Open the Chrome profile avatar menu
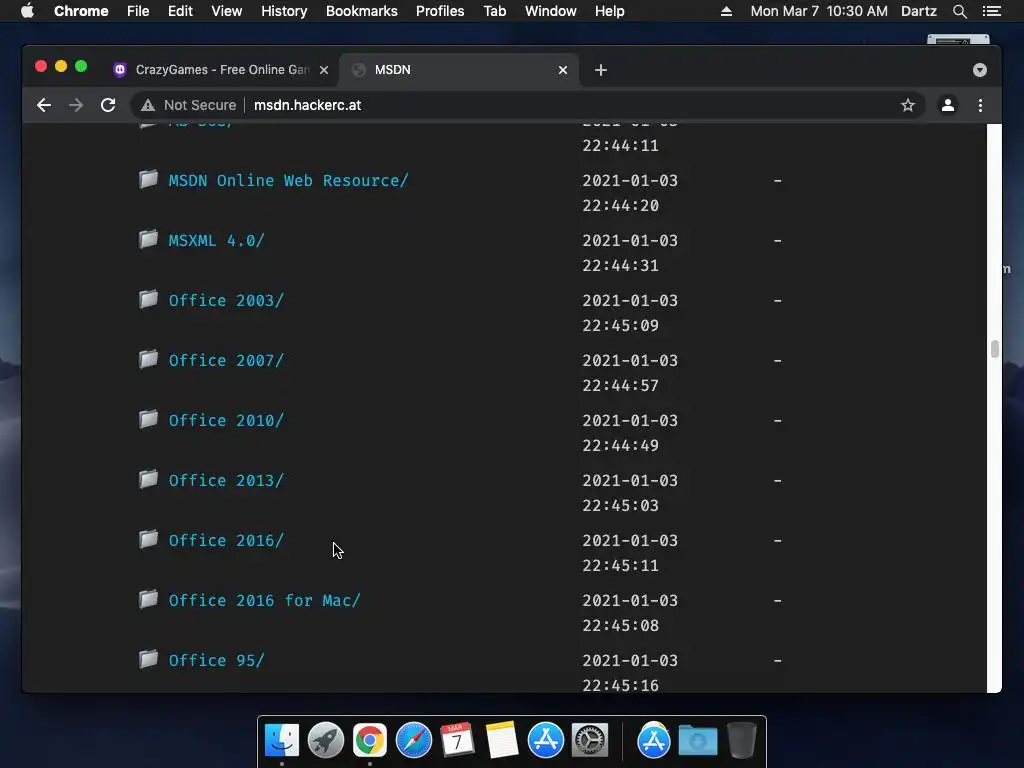Image resolution: width=1024 pixels, height=768 pixels. (x=948, y=105)
